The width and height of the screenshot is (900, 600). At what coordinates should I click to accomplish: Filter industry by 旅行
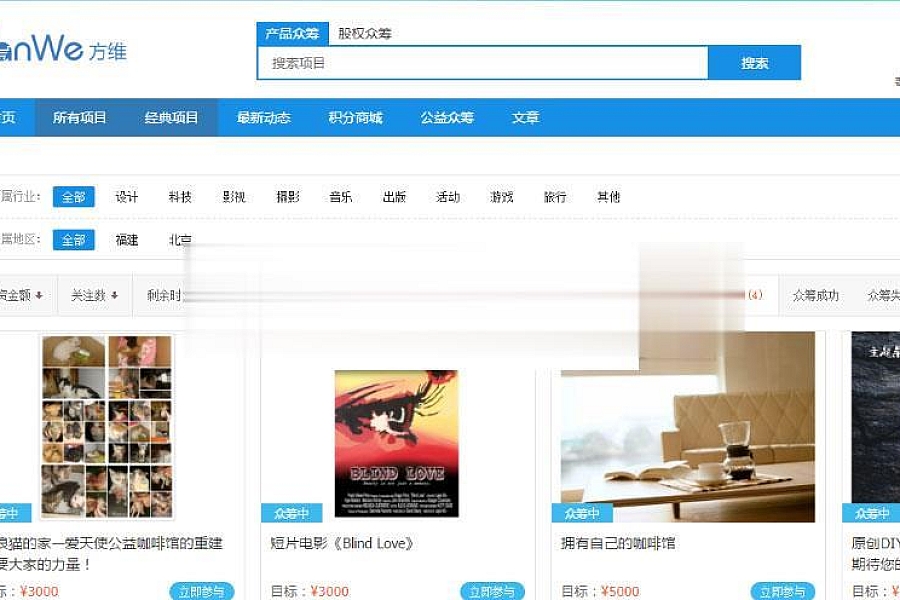(x=555, y=197)
